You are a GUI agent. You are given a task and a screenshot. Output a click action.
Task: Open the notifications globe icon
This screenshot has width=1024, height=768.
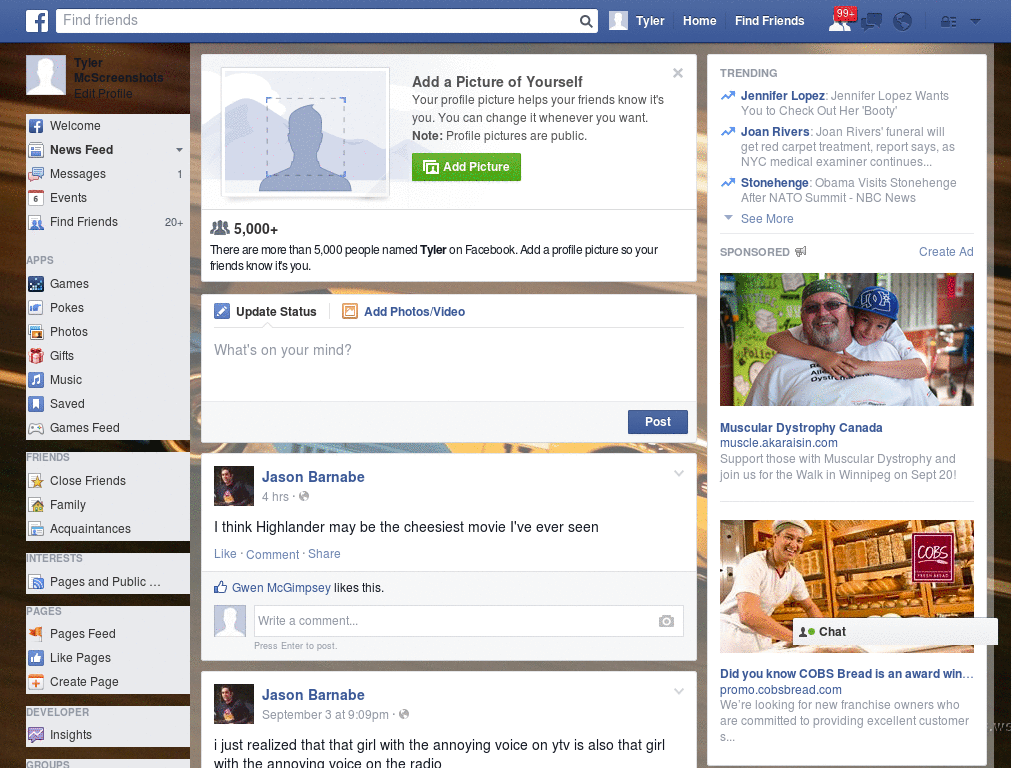902,22
